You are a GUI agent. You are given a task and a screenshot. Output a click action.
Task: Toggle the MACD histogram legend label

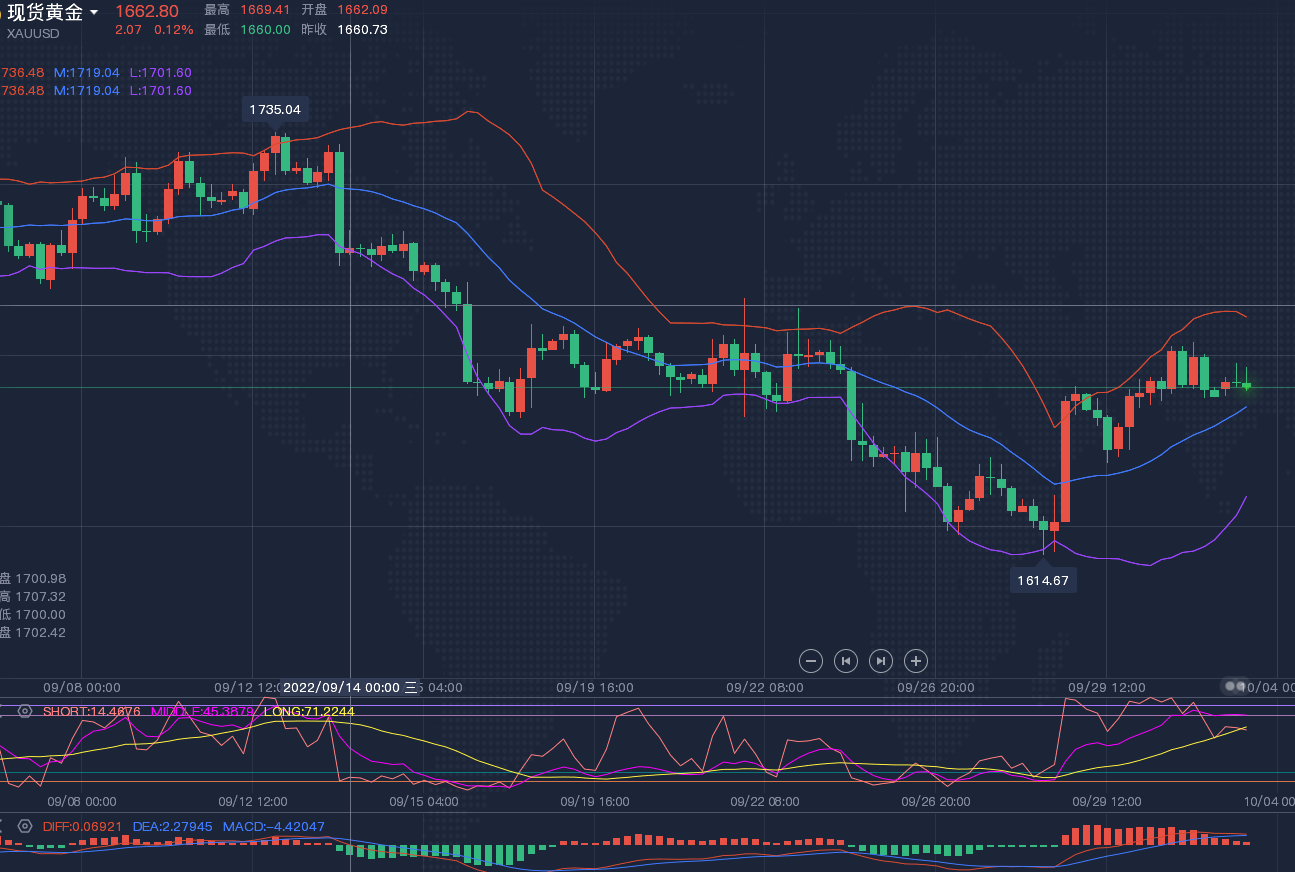click(x=273, y=827)
